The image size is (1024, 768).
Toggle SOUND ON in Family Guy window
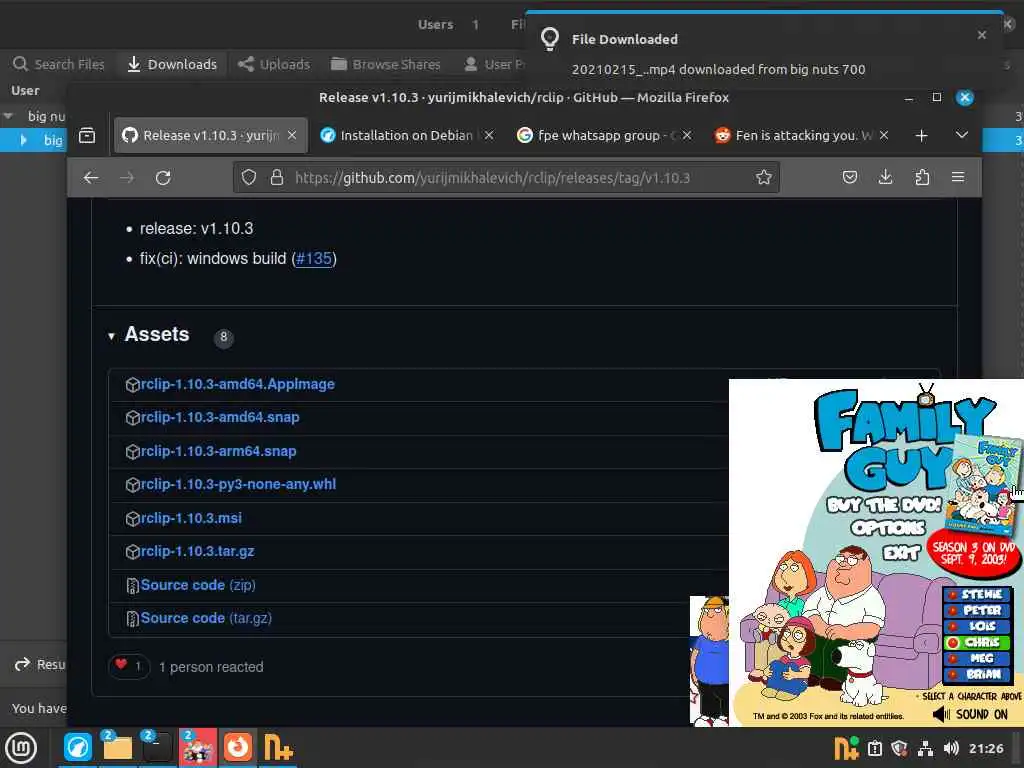pyautogui.click(x=970, y=714)
